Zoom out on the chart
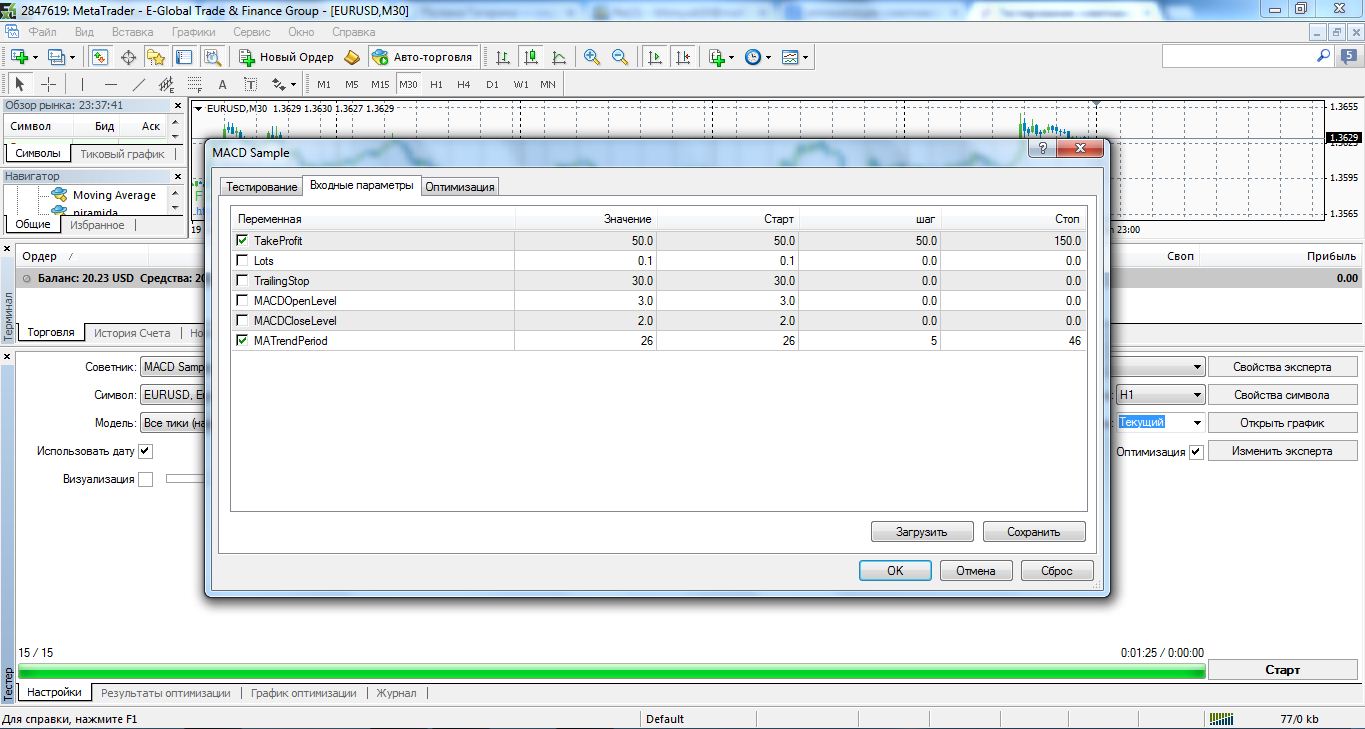 click(x=620, y=57)
